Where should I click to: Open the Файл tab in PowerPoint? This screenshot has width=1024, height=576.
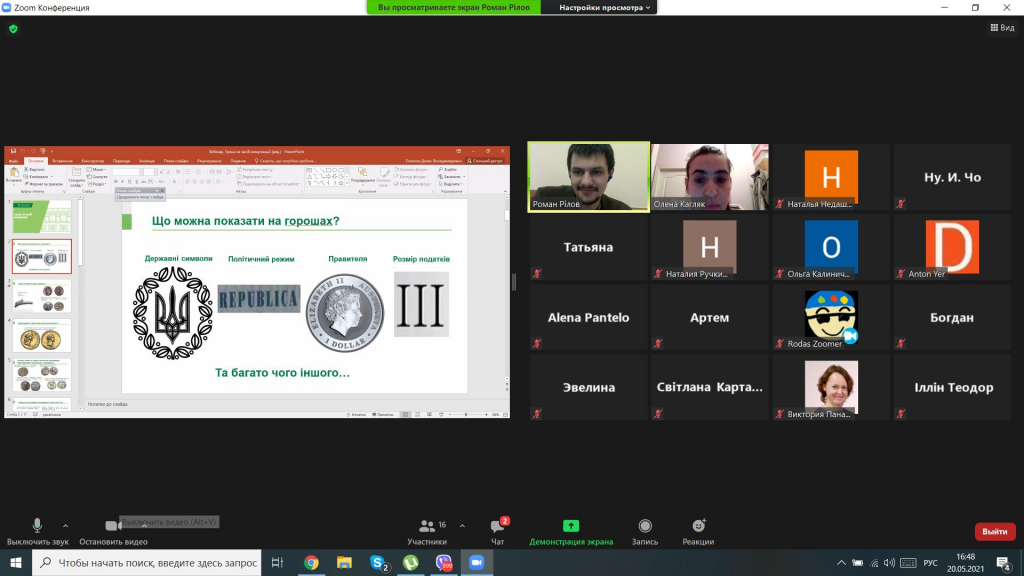pyautogui.click(x=14, y=161)
